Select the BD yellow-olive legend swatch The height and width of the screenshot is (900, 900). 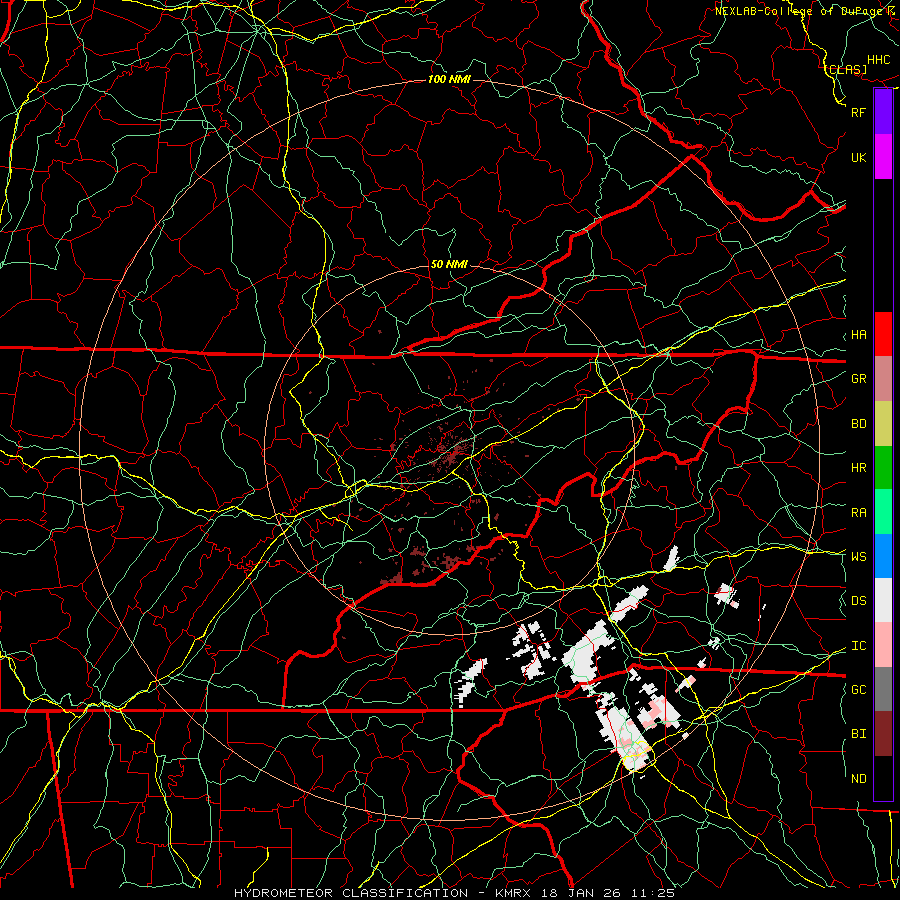point(883,424)
